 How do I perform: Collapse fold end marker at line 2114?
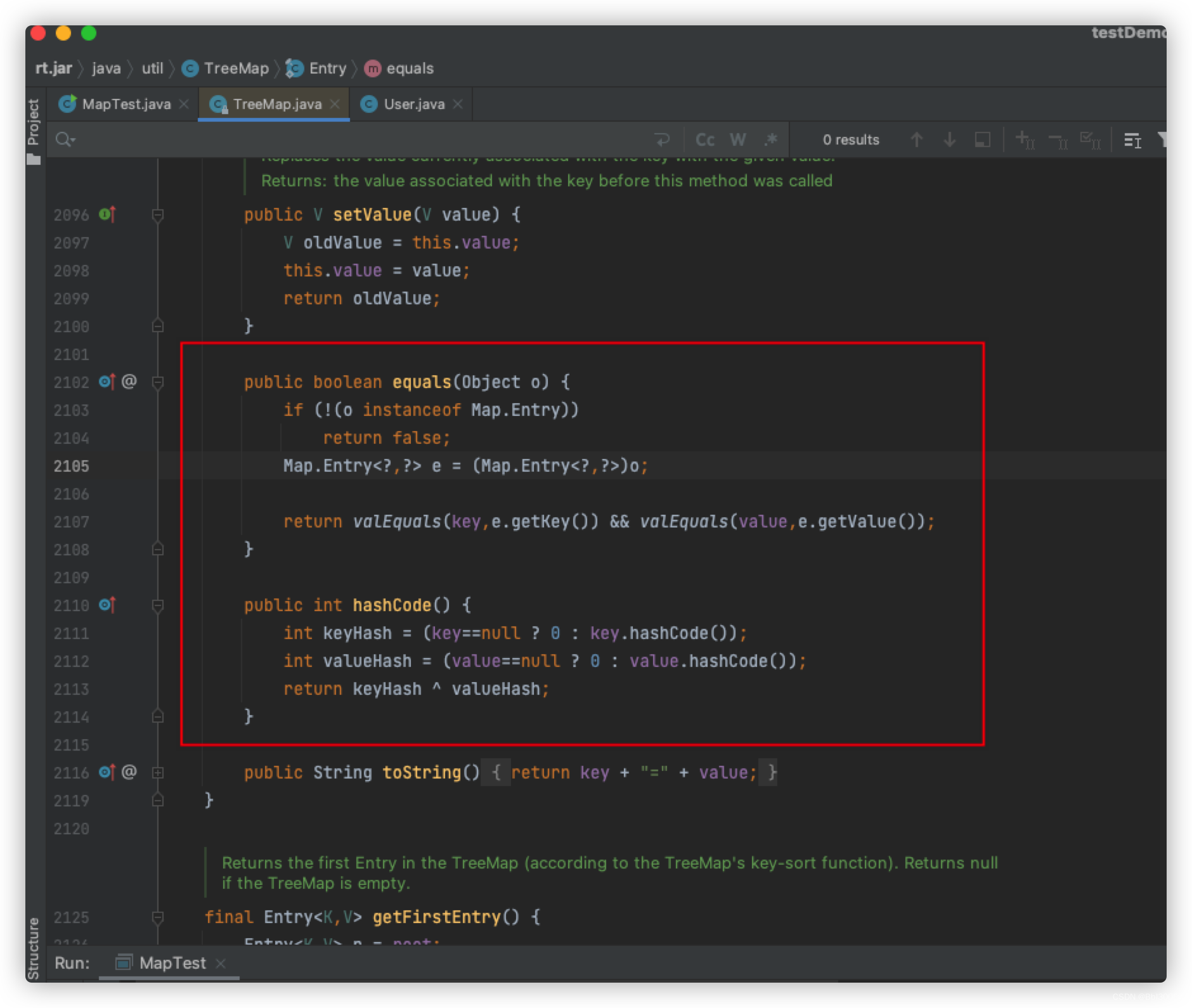(158, 716)
